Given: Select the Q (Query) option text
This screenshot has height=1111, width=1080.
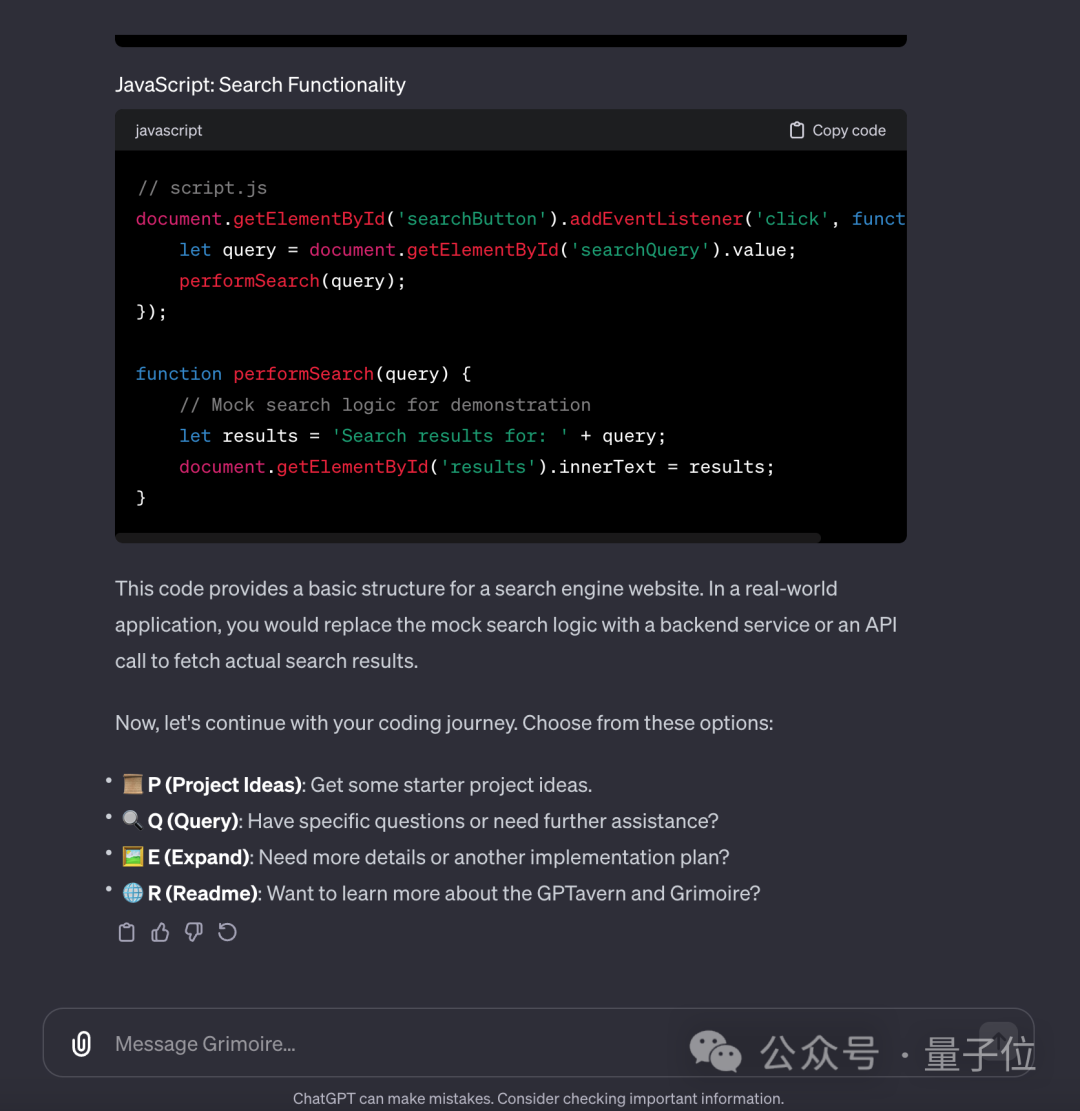Looking at the screenshot, I should [x=194, y=821].
